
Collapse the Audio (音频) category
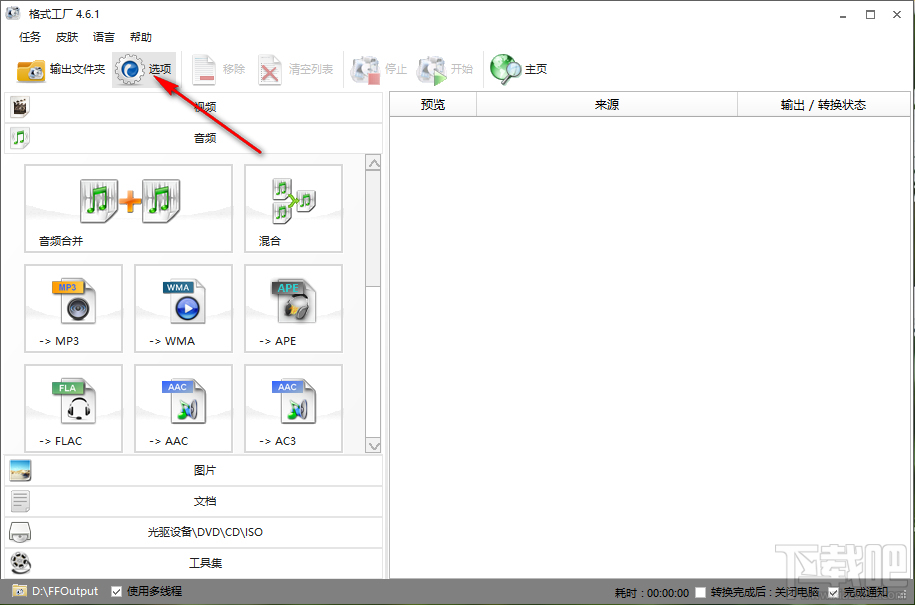[x=194, y=138]
